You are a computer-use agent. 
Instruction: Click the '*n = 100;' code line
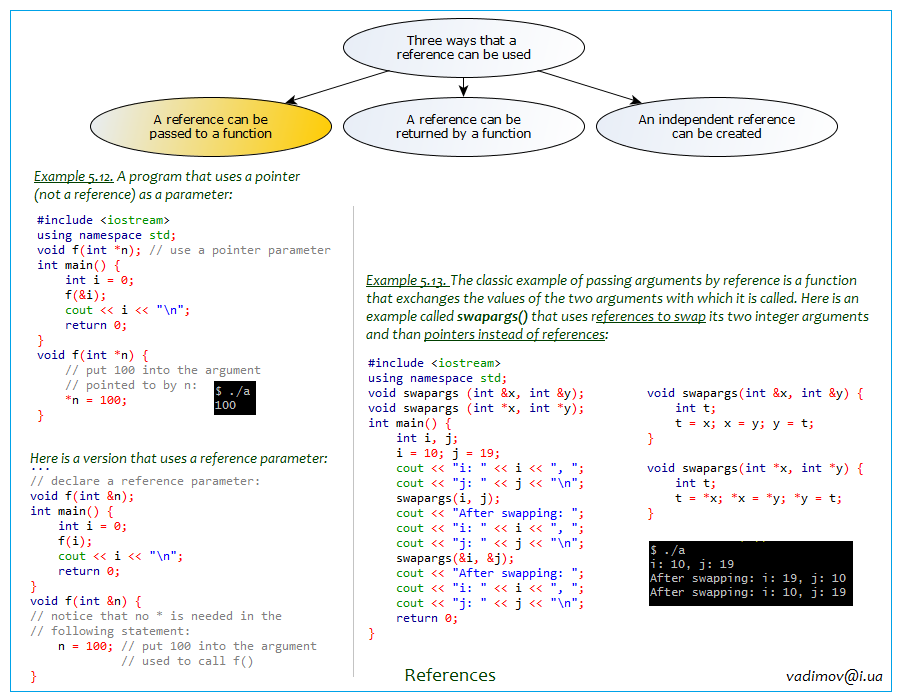pos(96,400)
